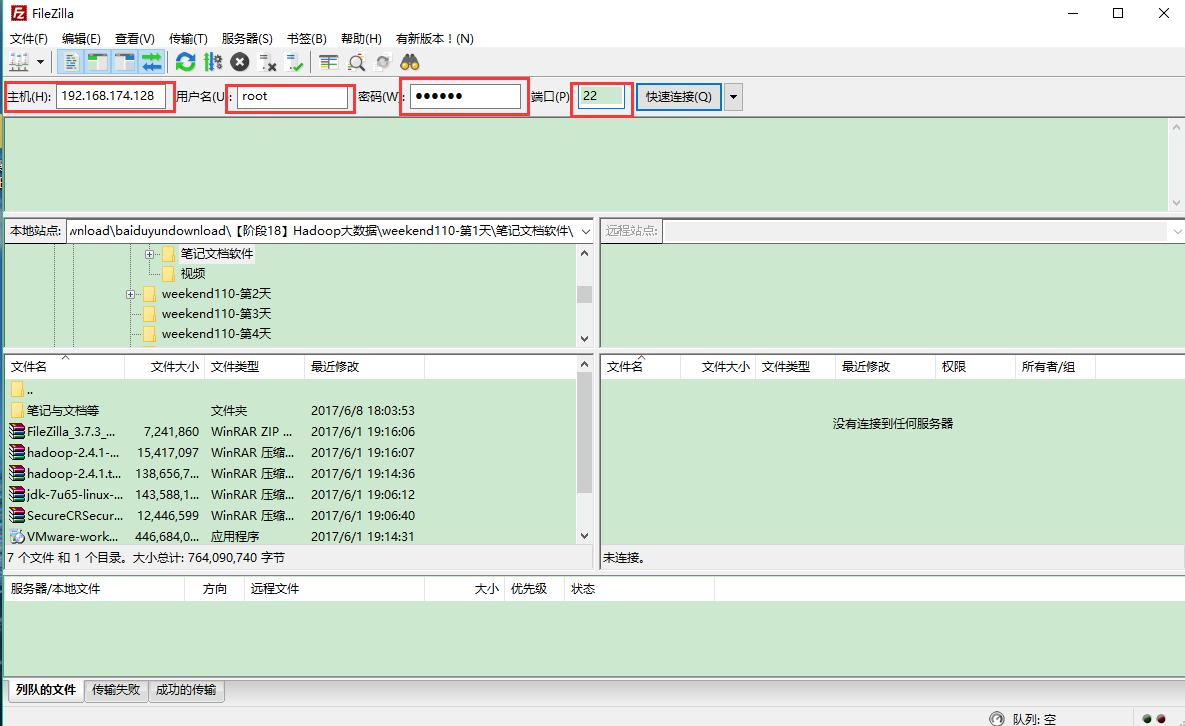The image size is (1185, 726).
Task: Switch to the 列队的文件 tab
Action: (x=46, y=690)
